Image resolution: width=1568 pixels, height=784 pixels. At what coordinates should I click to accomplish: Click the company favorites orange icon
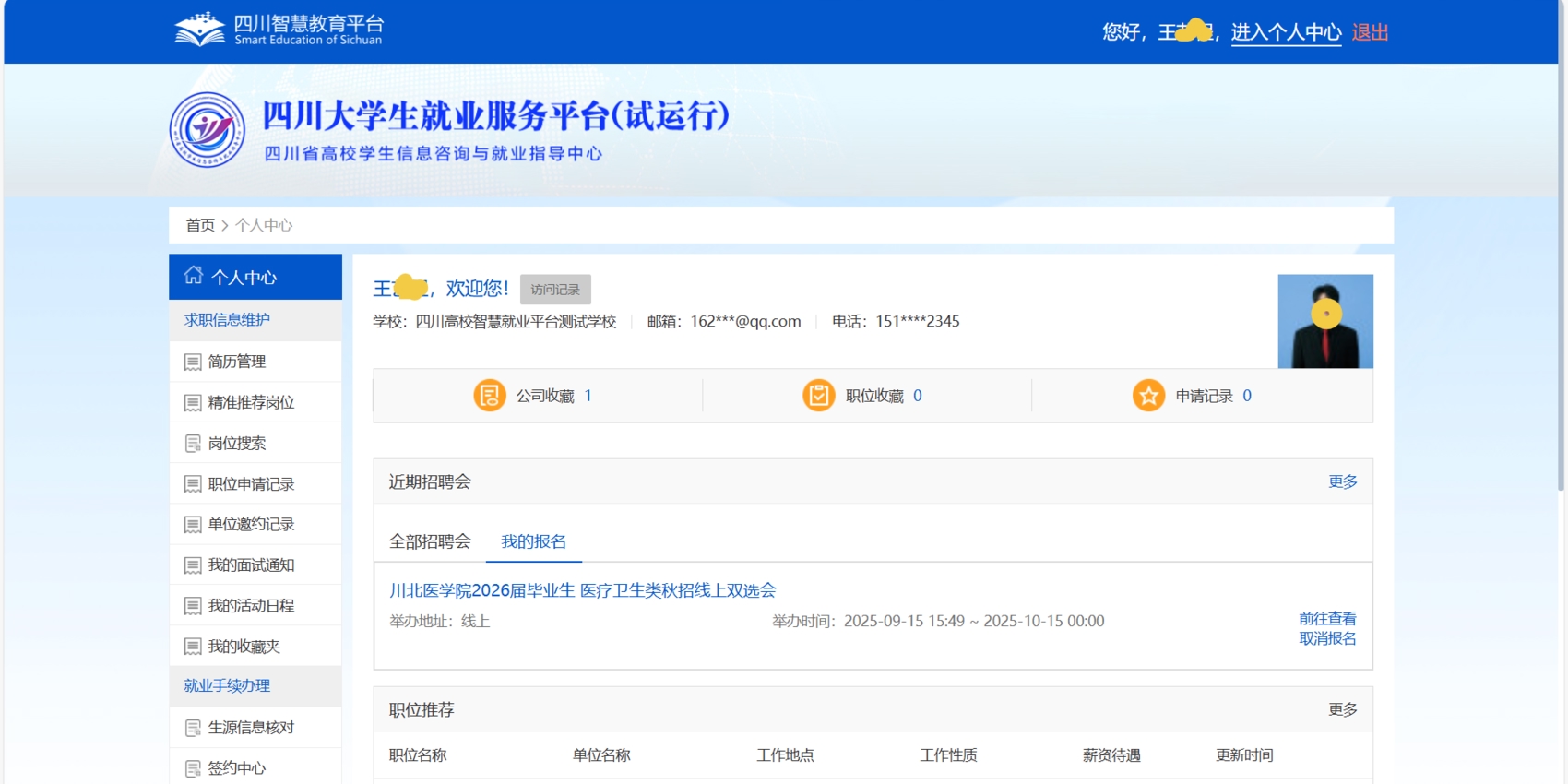(x=489, y=396)
